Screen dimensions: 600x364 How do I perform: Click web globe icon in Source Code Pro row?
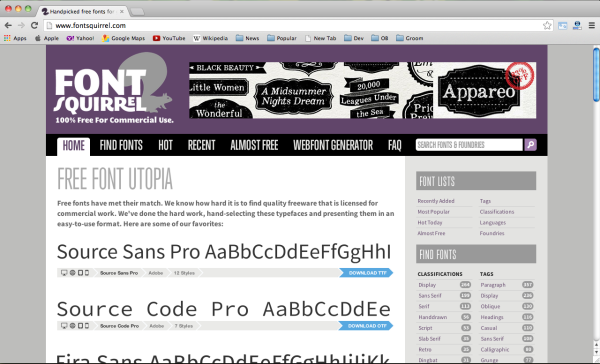click(72, 326)
